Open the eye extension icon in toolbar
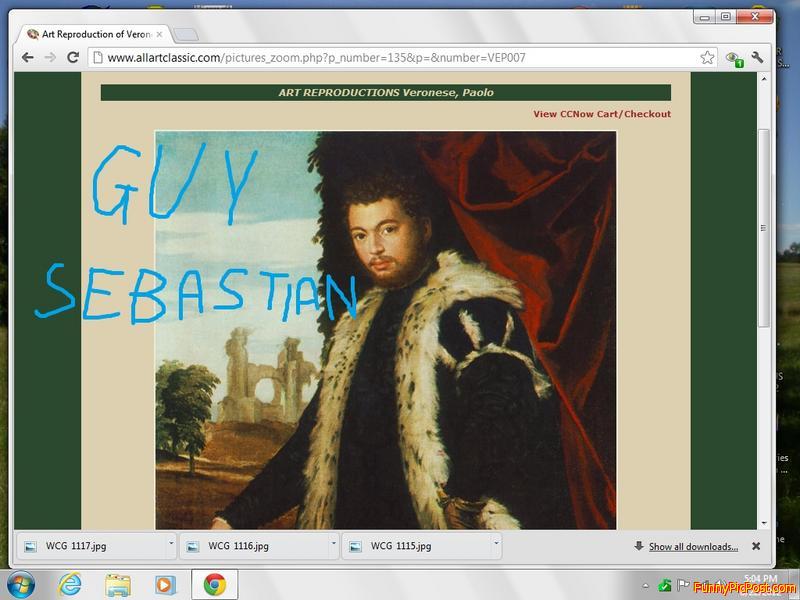 [x=734, y=59]
